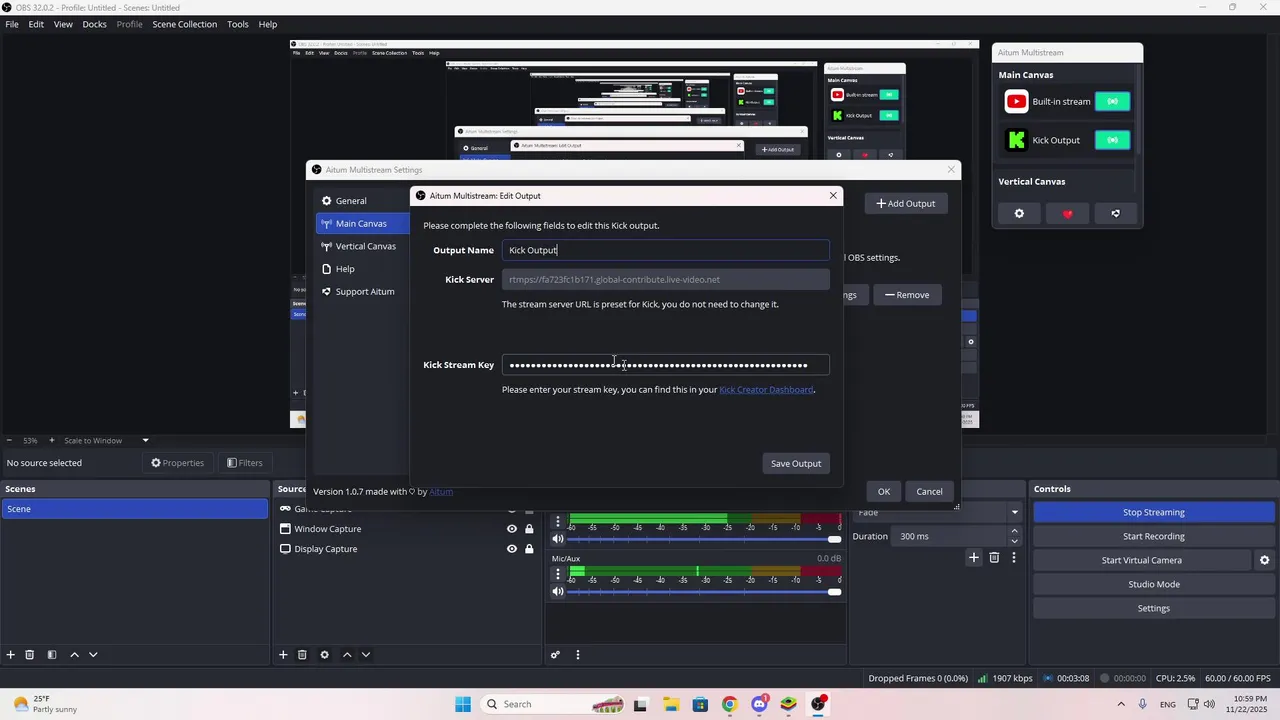Click Save Output button
Screen dimensions: 1280x720
(x=796, y=464)
